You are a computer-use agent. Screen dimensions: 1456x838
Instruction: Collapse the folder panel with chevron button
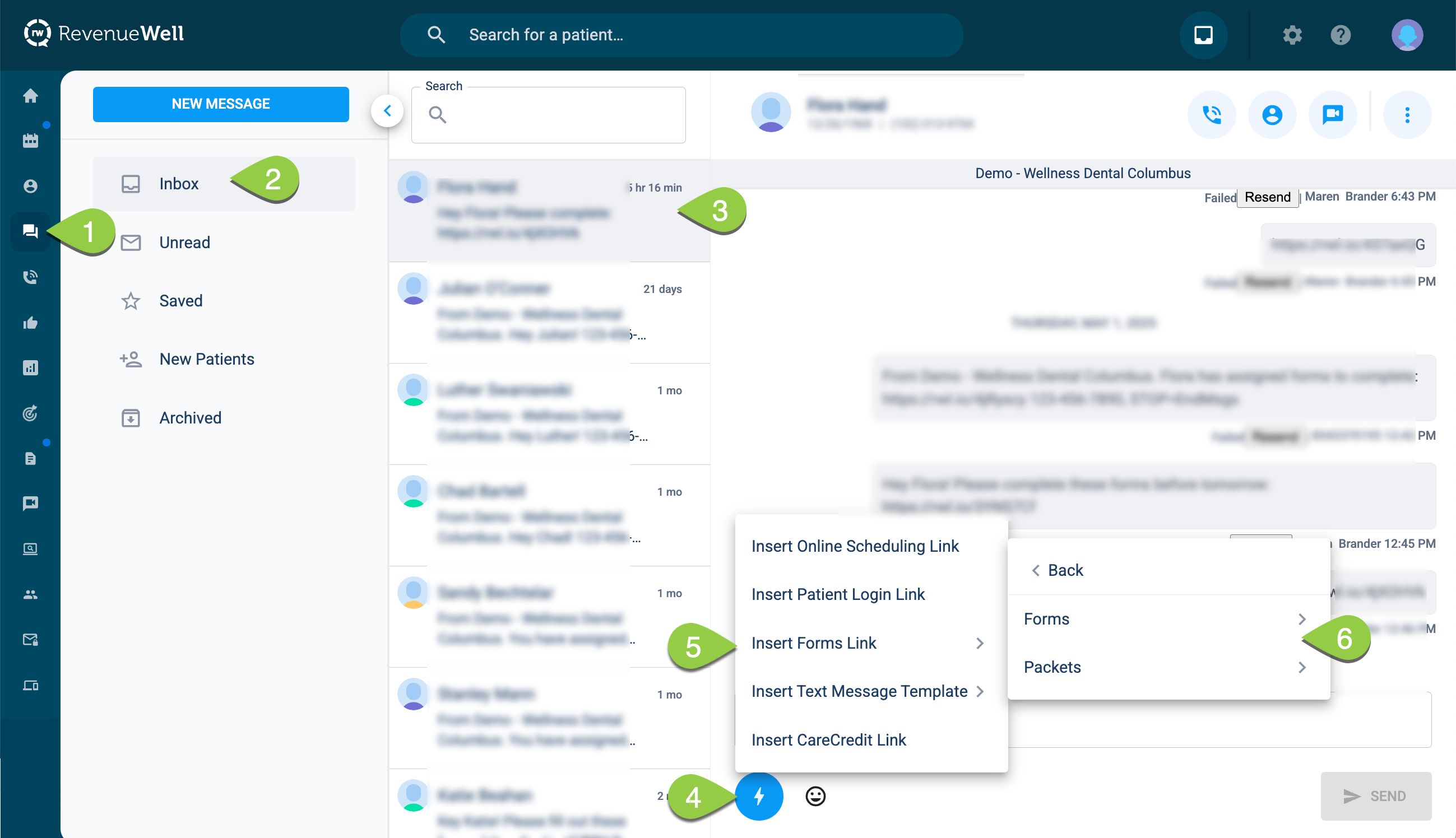(387, 110)
